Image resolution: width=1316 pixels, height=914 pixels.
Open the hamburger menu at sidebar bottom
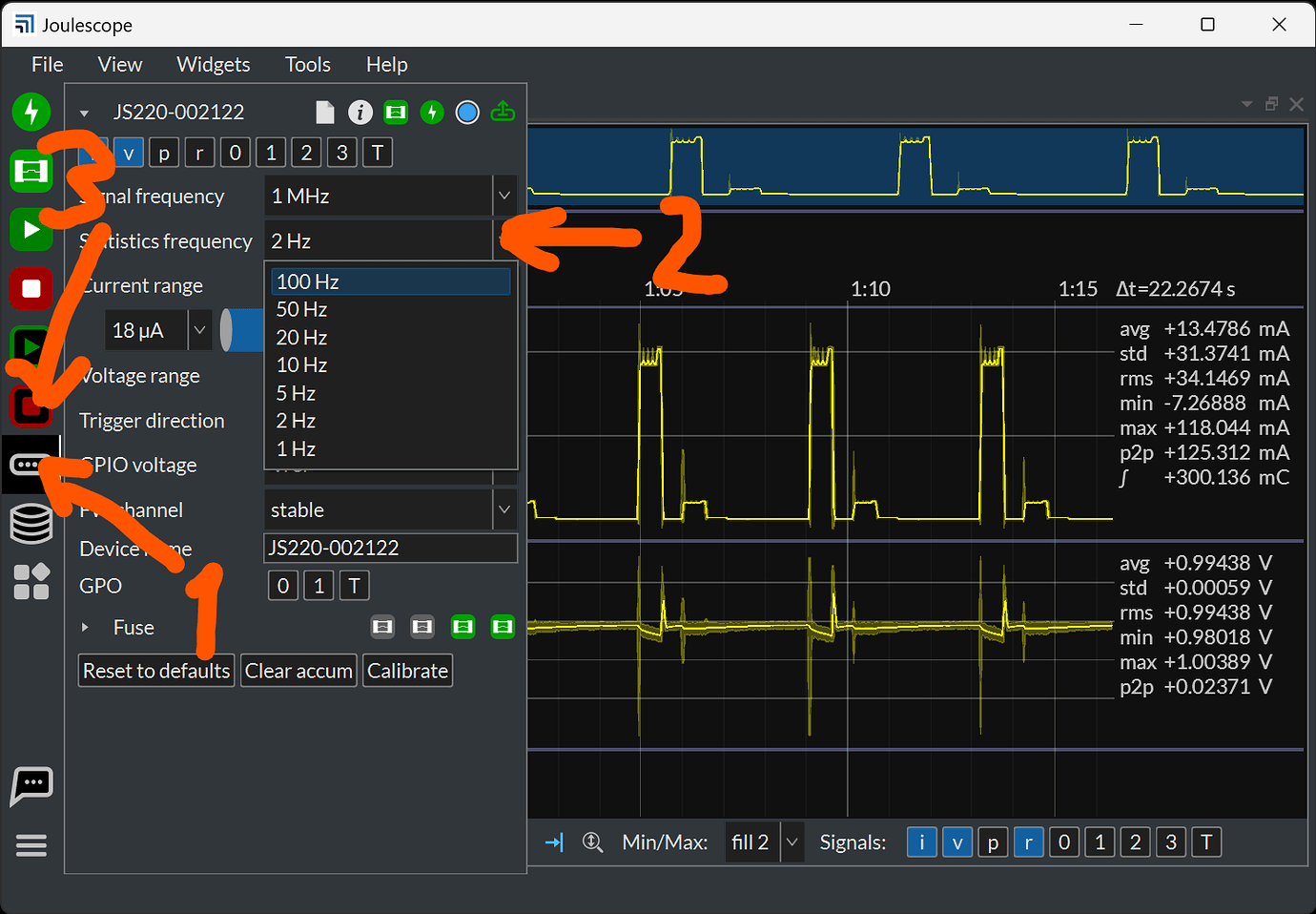31,845
